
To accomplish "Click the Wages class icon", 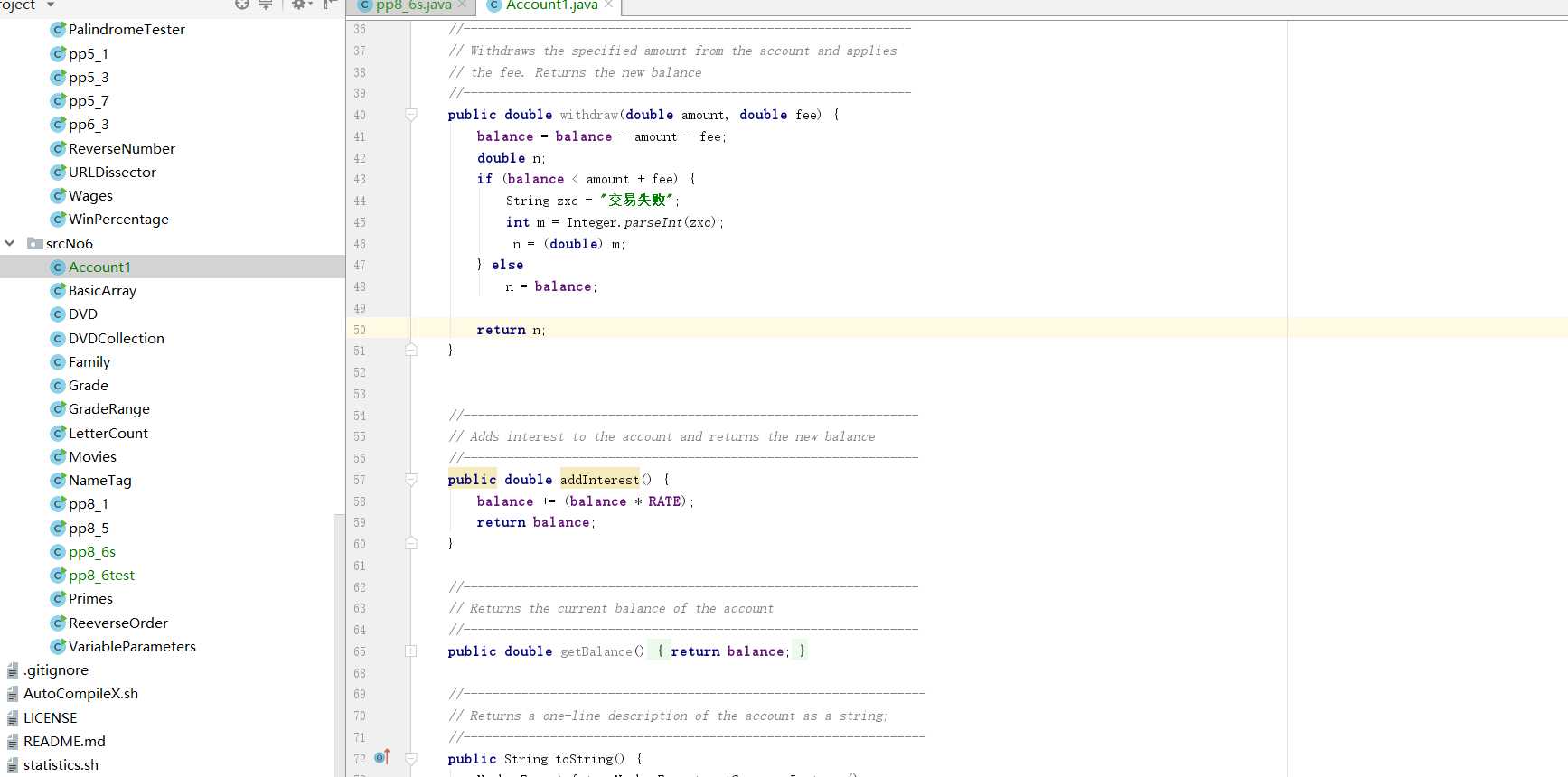I will click(x=58, y=195).
